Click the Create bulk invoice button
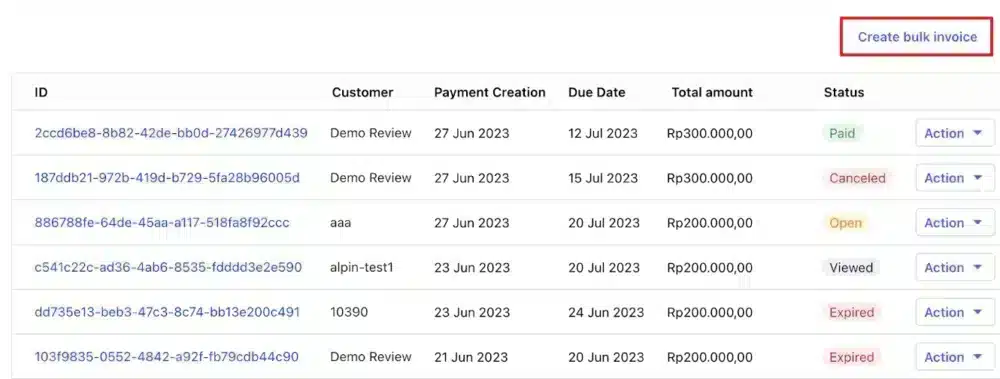 coord(916,37)
